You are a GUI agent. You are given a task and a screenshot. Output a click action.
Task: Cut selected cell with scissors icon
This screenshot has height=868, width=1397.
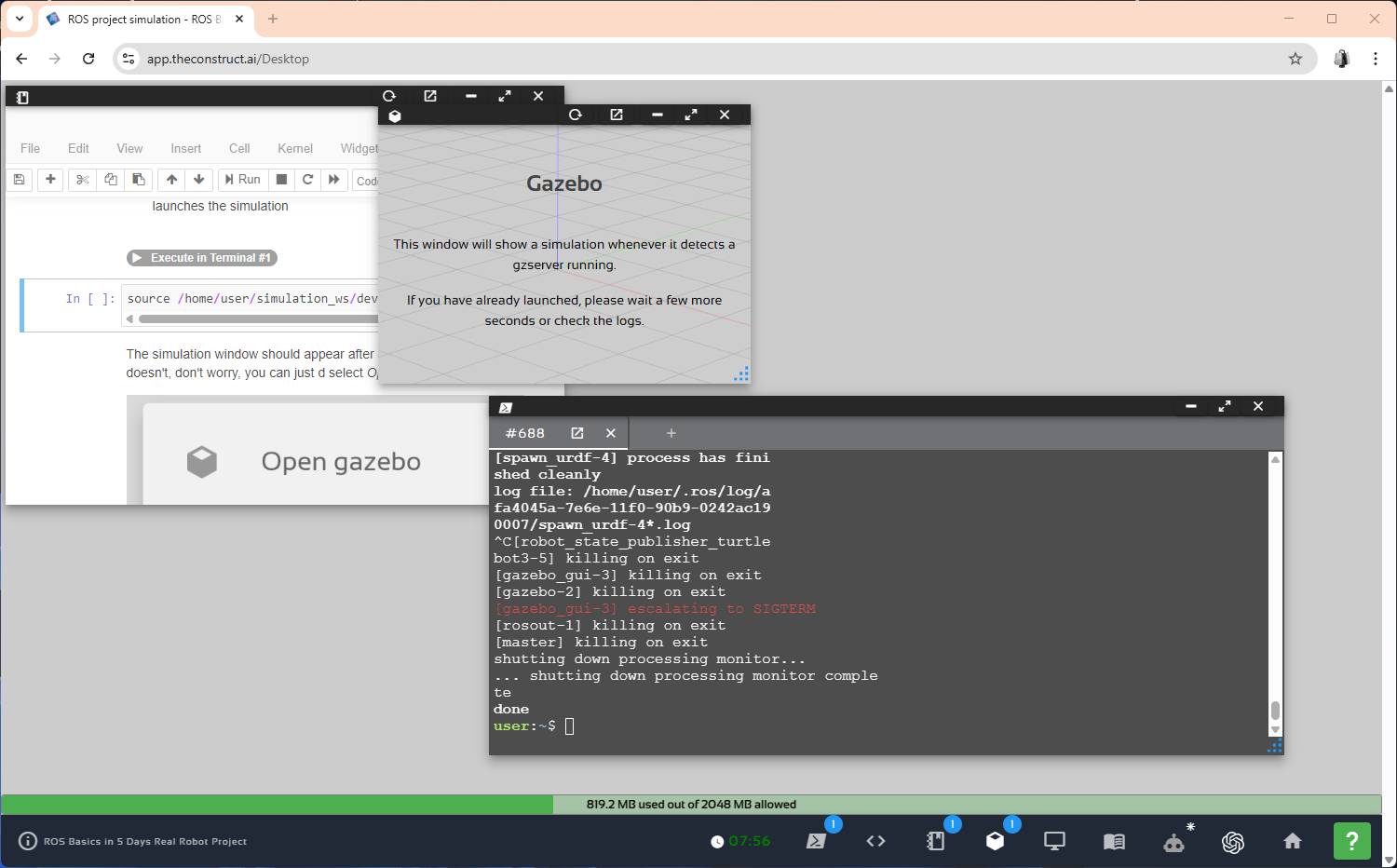[x=82, y=180]
